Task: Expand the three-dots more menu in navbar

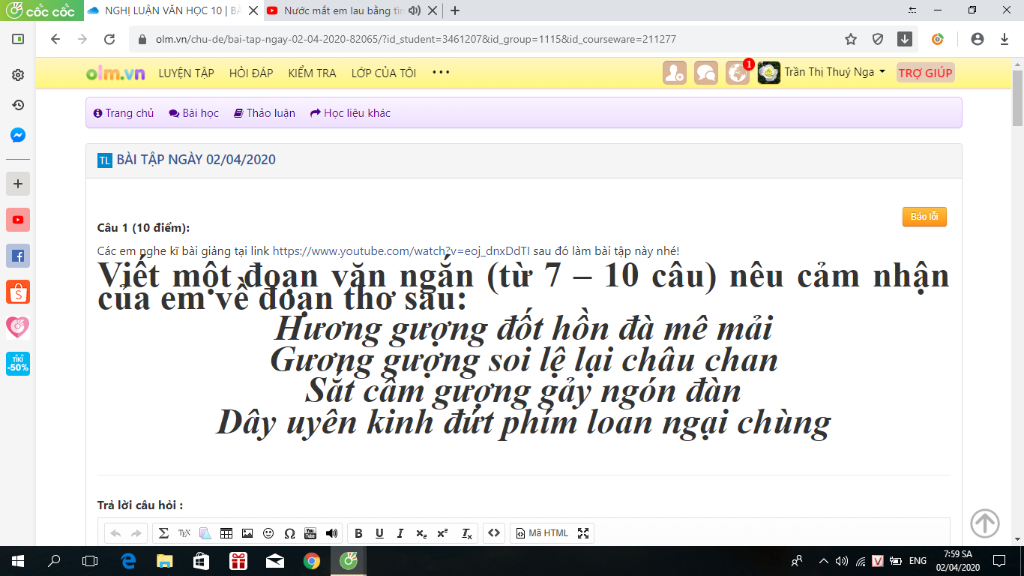Action: pyautogui.click(x=441, y=72)
